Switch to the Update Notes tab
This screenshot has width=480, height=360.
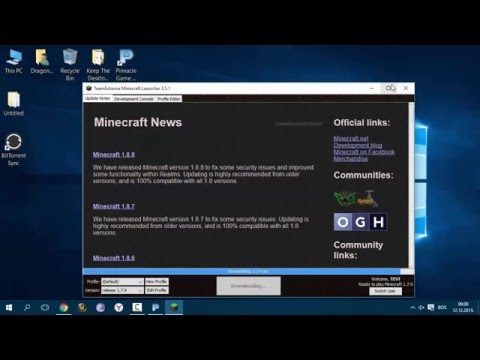pyautogui.click(x=97, y=98)
